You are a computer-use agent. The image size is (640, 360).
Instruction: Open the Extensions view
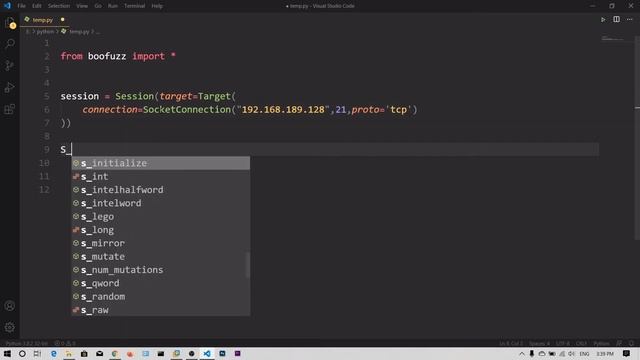coord(10,109)
